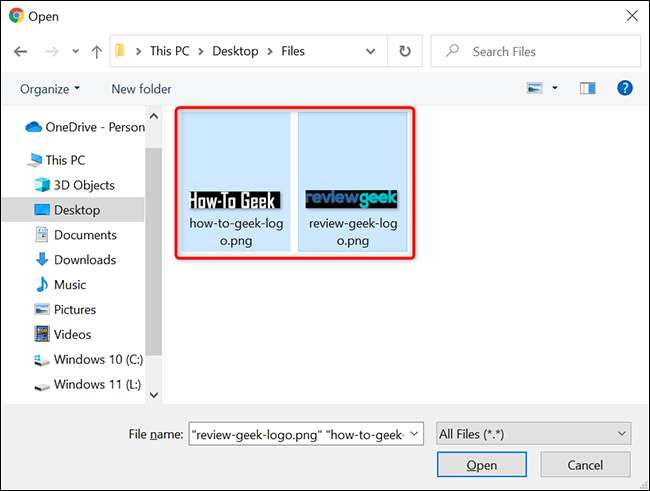Click the review-geek-logo.png file name
The width and height of the screenshot is (650, 491).
point(353,232)
